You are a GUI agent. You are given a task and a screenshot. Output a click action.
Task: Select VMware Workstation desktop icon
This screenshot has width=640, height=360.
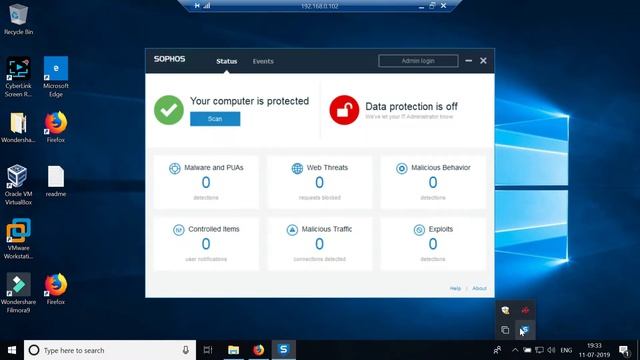point(18,239)
